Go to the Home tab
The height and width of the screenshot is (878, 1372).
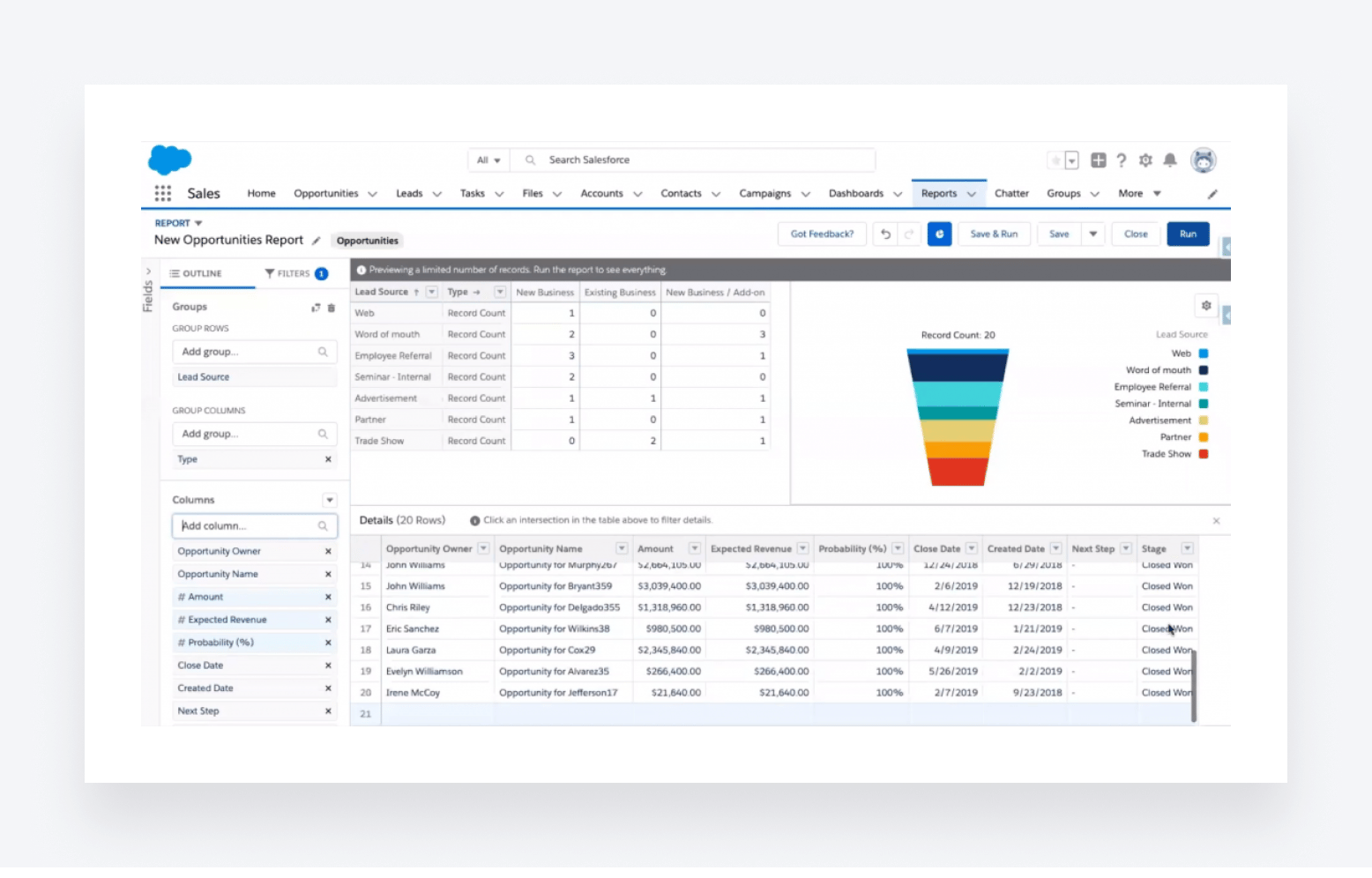[261, 194]
